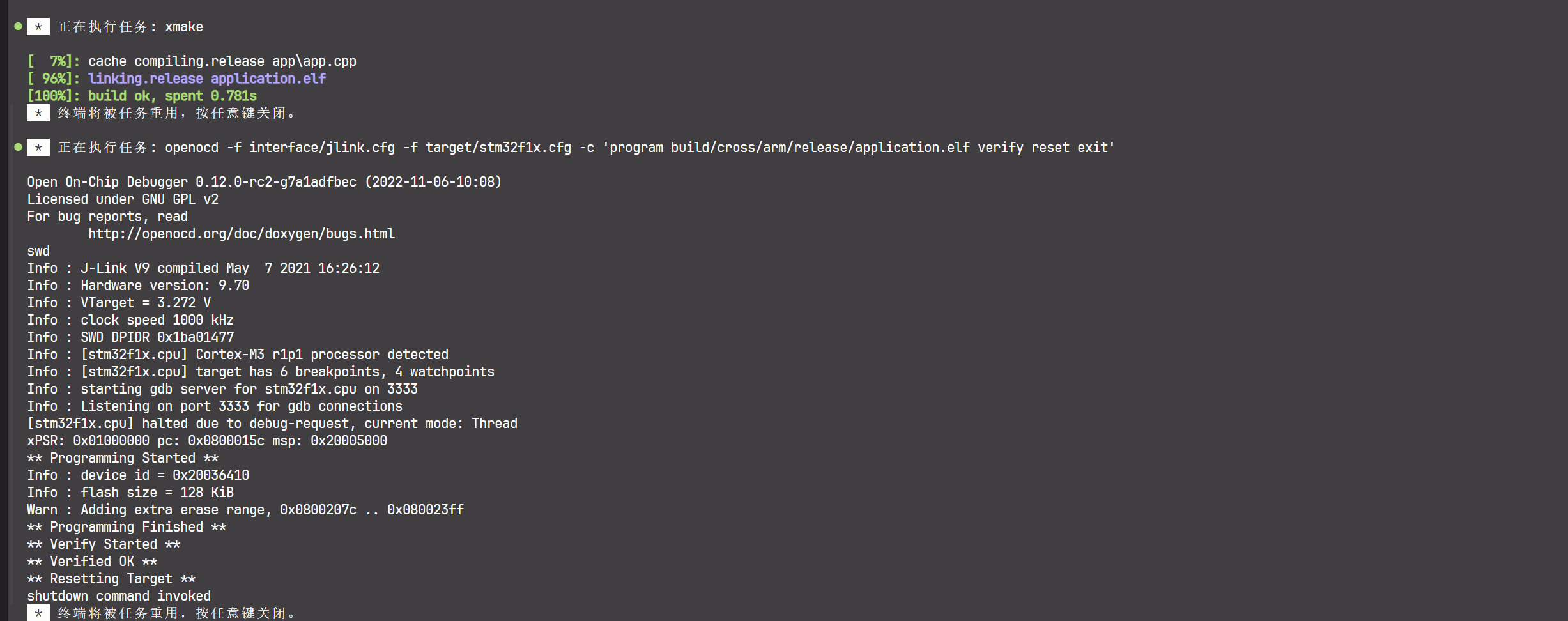Click the asterisk icon on the last terminal line
This screenshot has width=1568, height=621.
click(38, 613)
